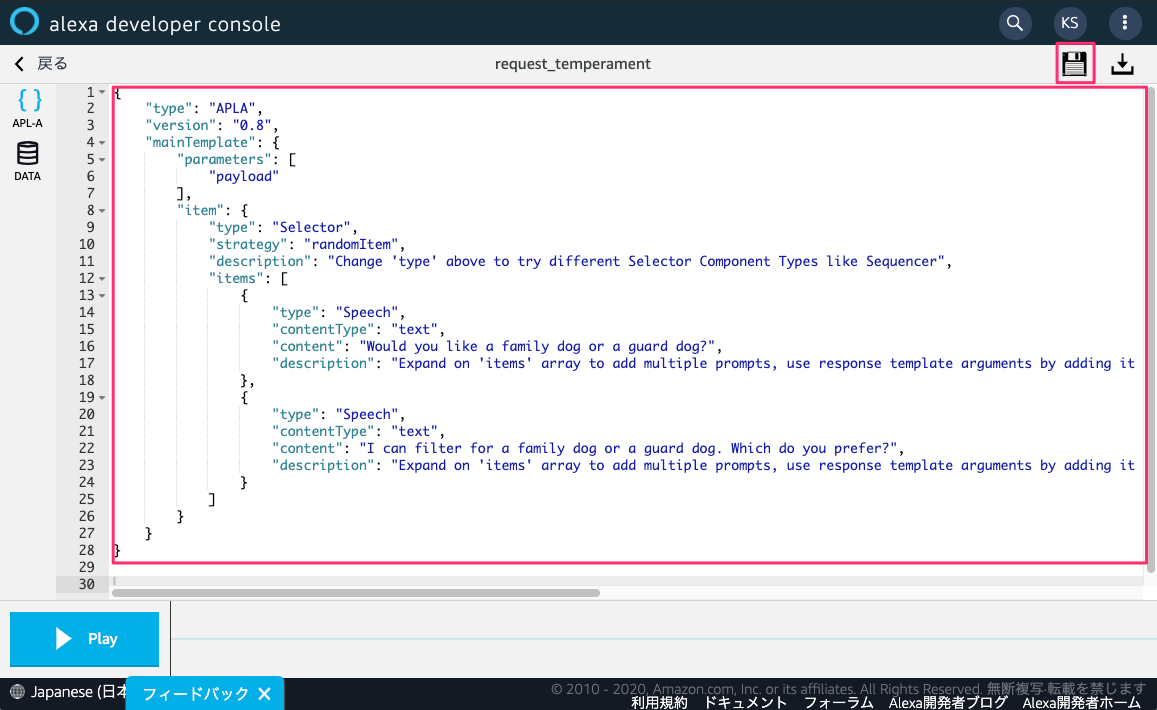Go back with the 戻る link
The width and height of the screenshot is (1157, 710).
click(x=41, y=63)
